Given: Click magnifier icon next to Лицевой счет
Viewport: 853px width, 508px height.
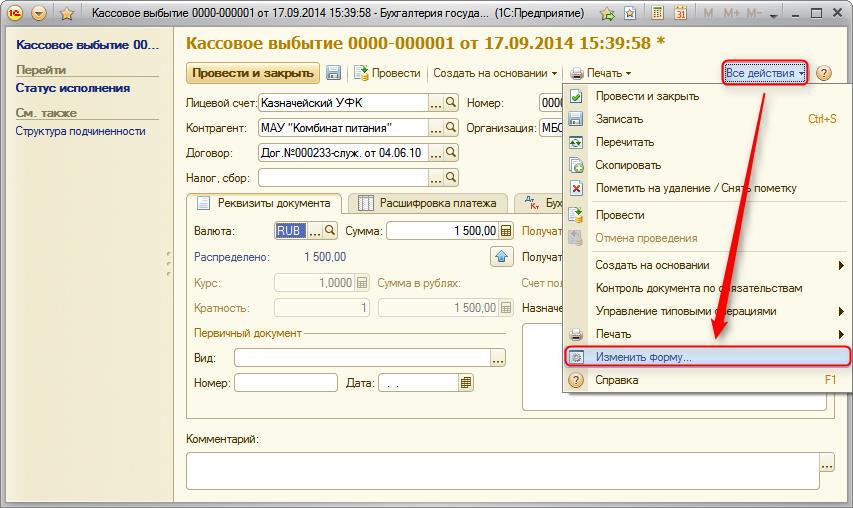Looking at the screenshot, I should click(x=451, y=102).
